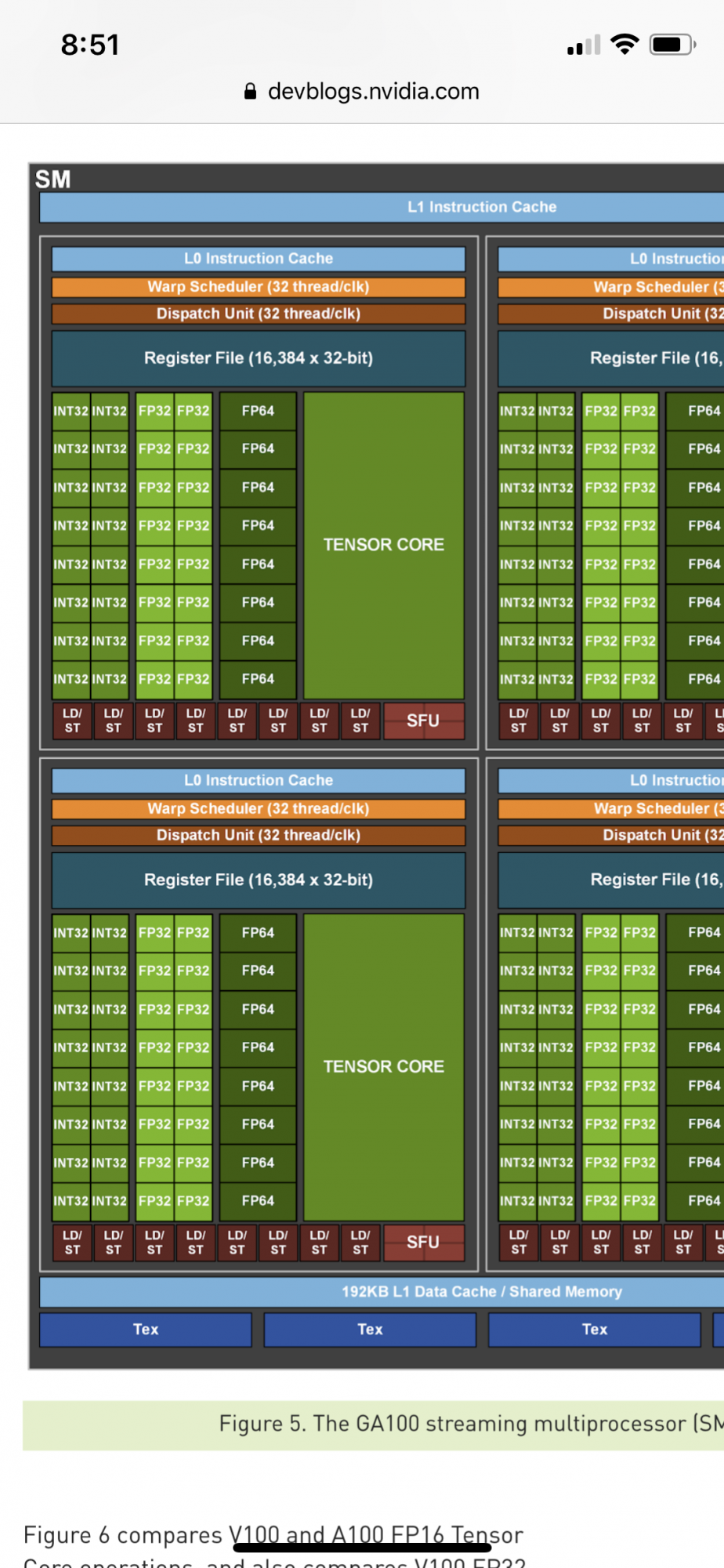This screenshot has width=724, height=1568.
Task: Tap the battery status icon
Action: [x=672, y=44]
